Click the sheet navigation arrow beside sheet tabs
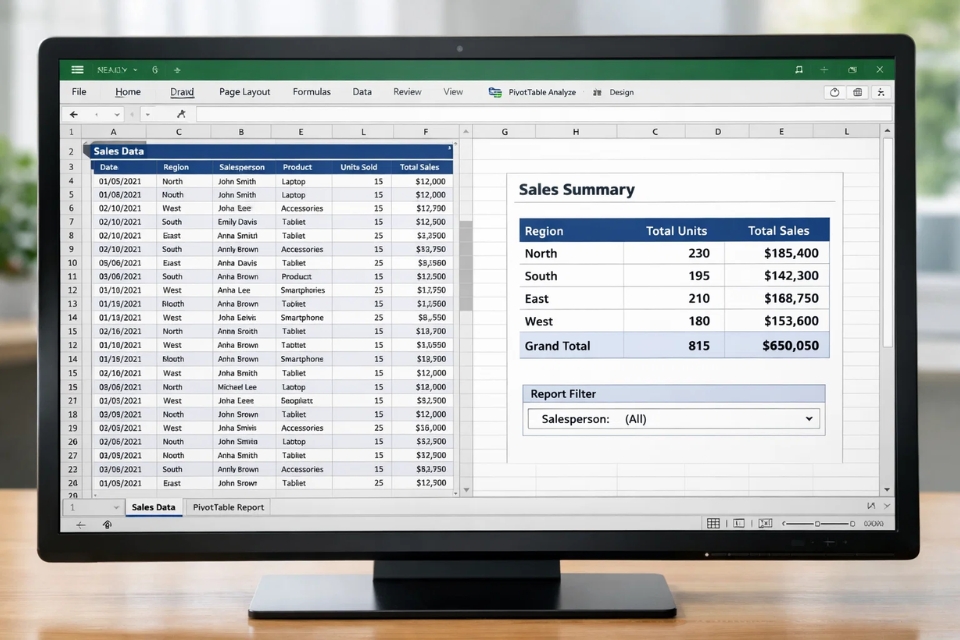The height and width of the screenshot is (640, 960). (x=118, y=507)
